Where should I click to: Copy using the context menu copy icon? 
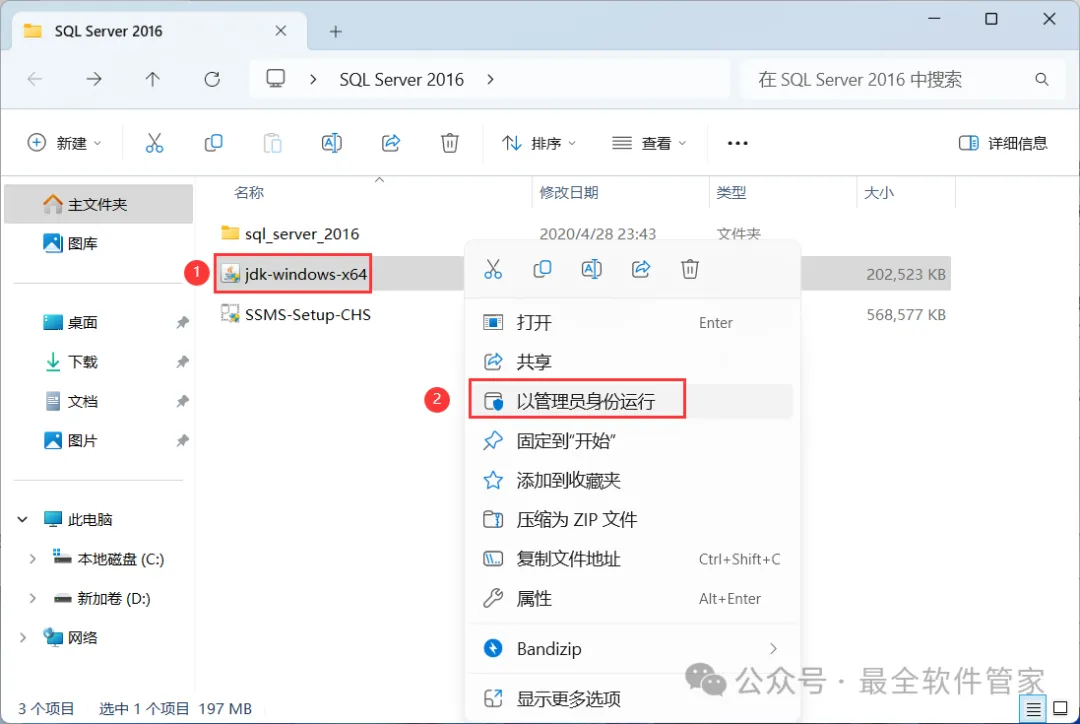point(542,269)
